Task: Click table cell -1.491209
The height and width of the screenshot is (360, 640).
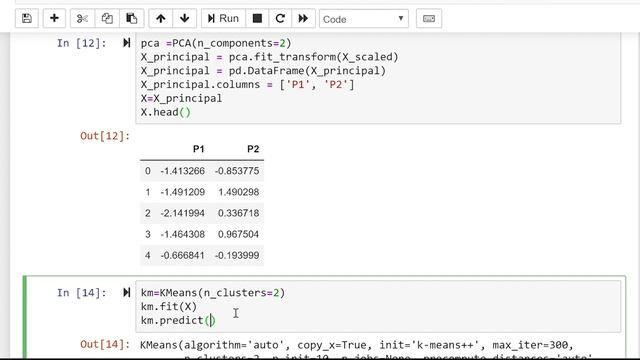Action: pyautogui.click(x=182, y=192)
